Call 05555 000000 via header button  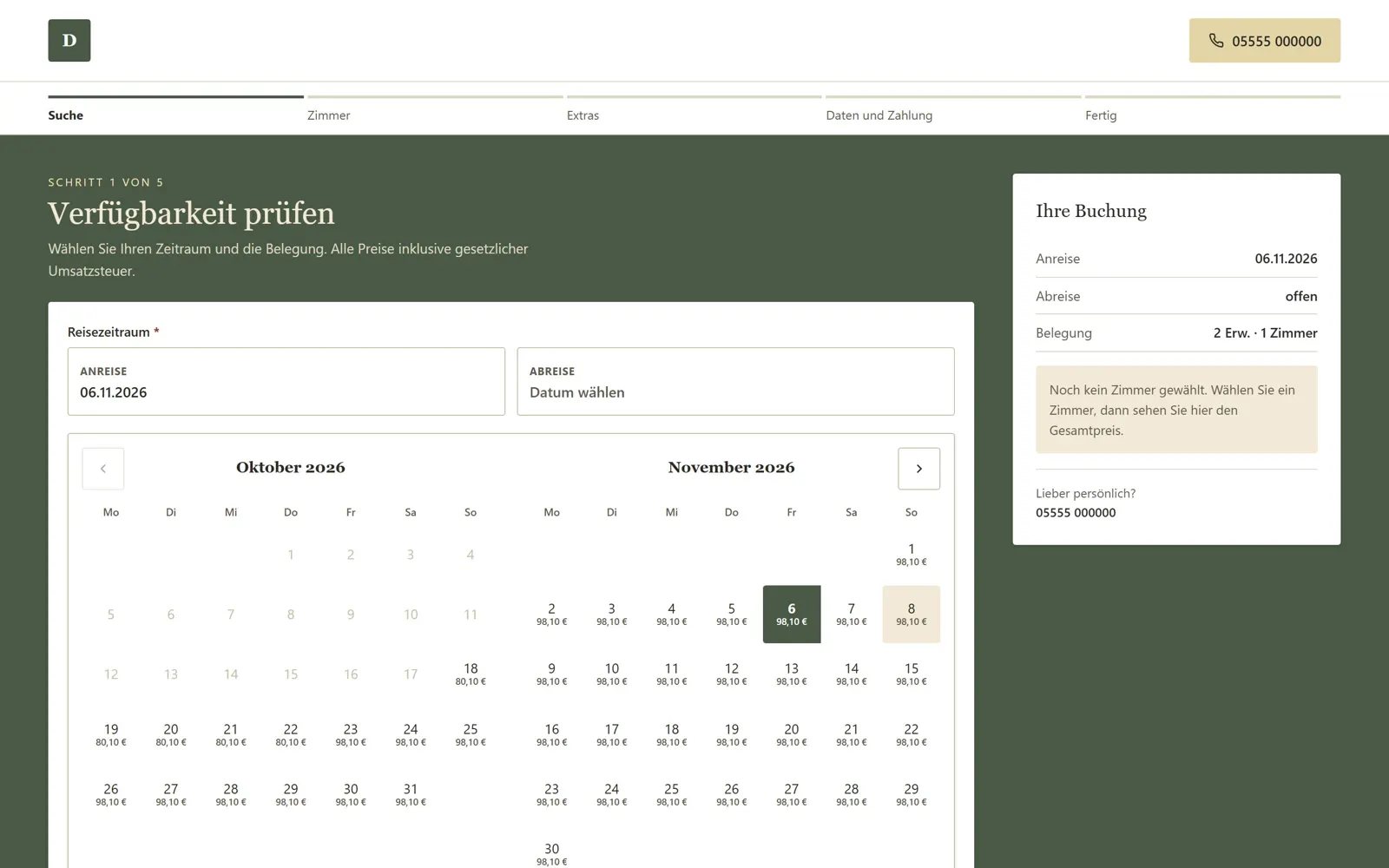click(1264, 41)
